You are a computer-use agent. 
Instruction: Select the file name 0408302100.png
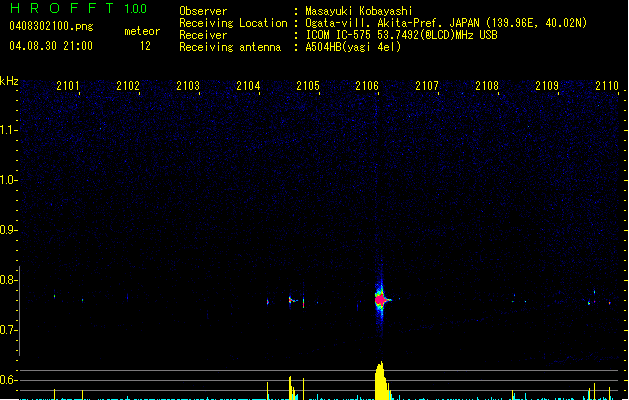click(51, 26)
